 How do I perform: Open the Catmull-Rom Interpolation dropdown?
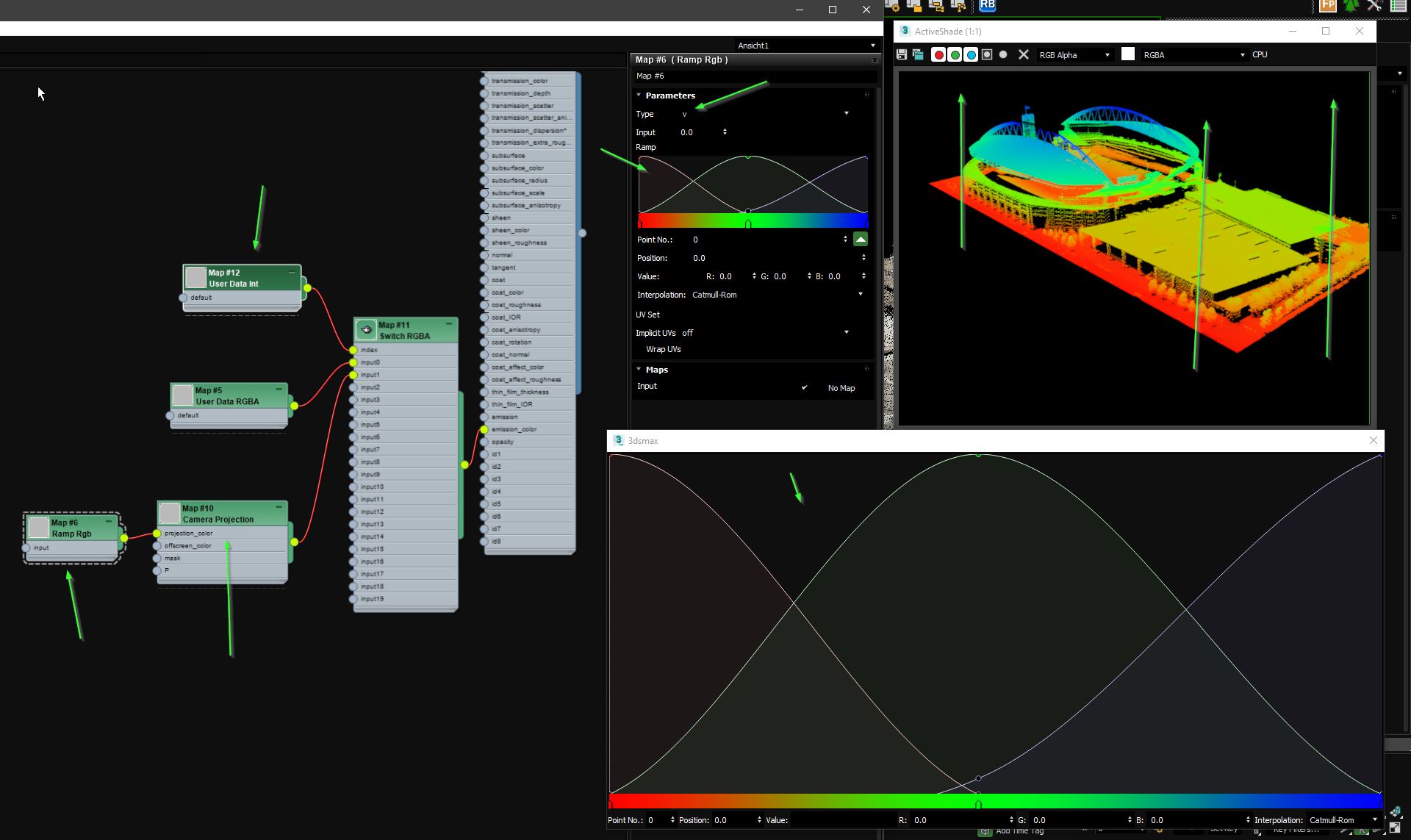tap(860, 294)
